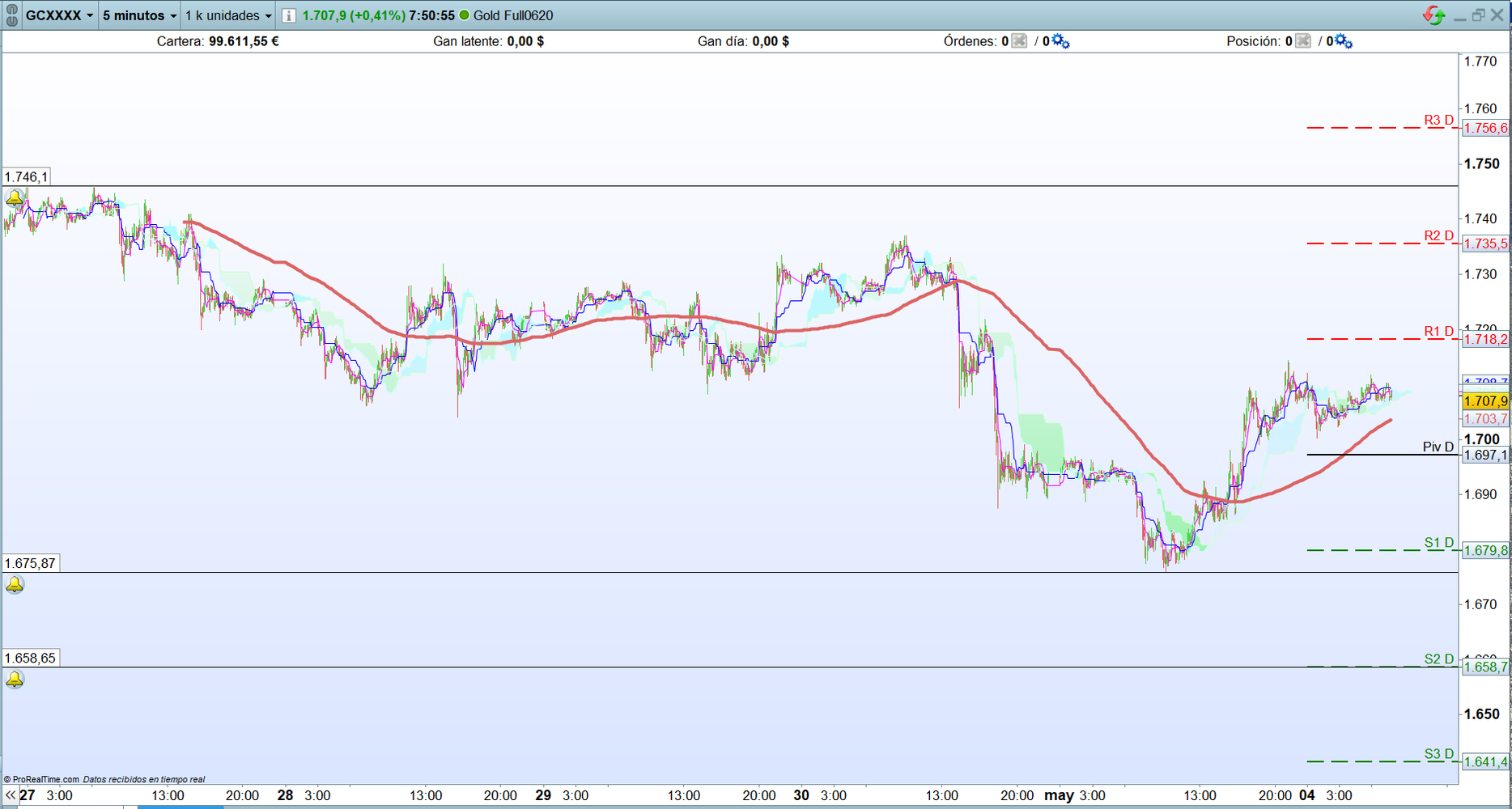Restore the chart window size

(x=1478, y=15)
